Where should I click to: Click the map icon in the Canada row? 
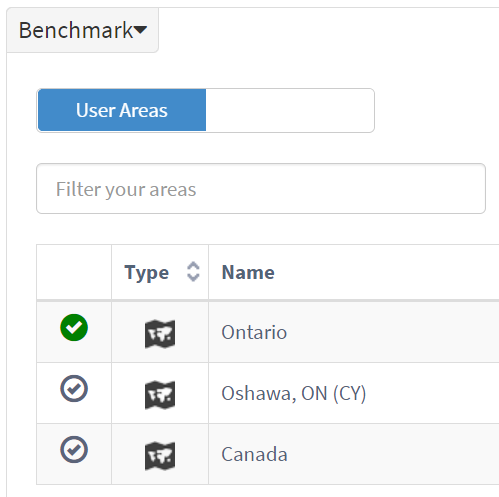click(160, 456)
